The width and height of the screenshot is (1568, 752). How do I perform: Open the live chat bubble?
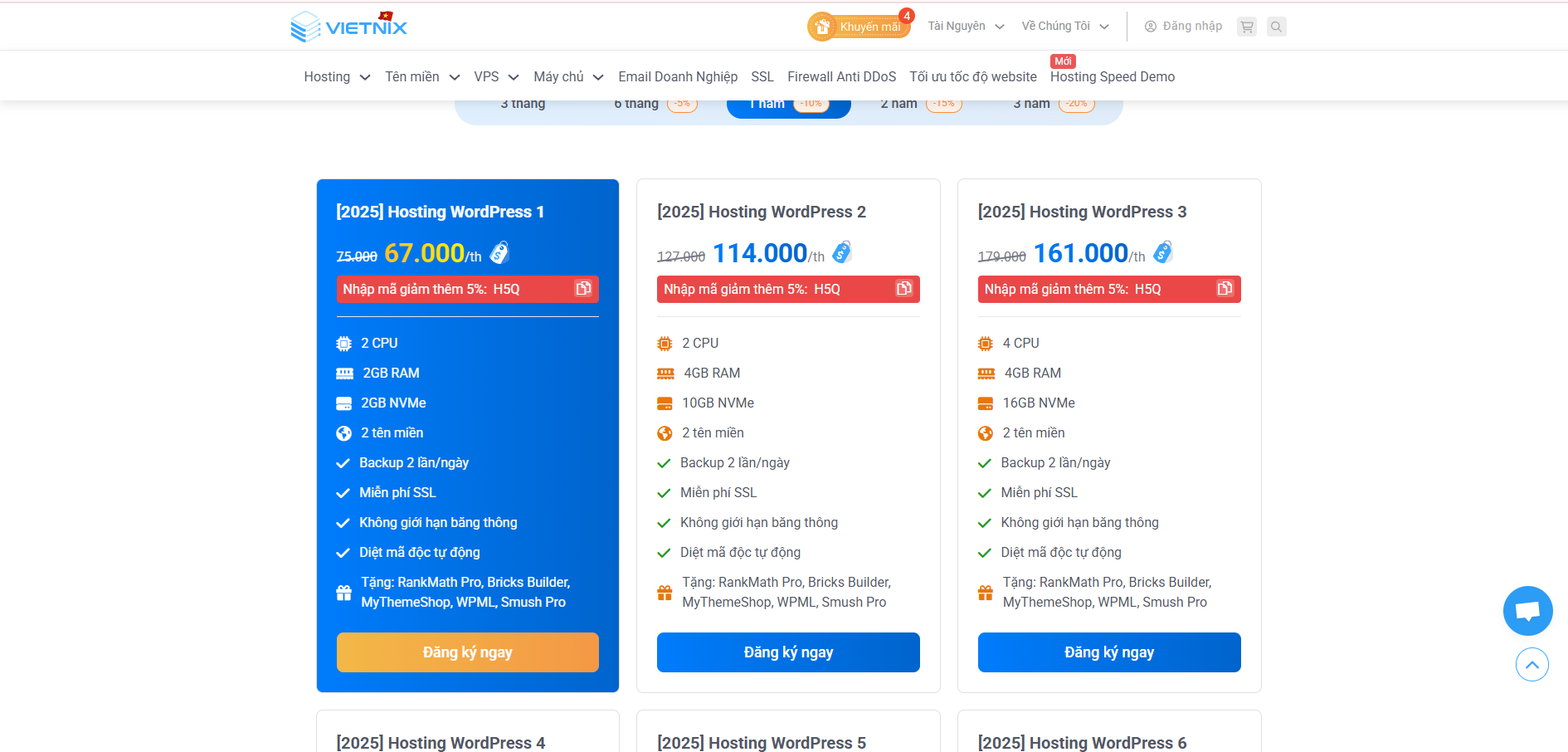coord(1527,611)
